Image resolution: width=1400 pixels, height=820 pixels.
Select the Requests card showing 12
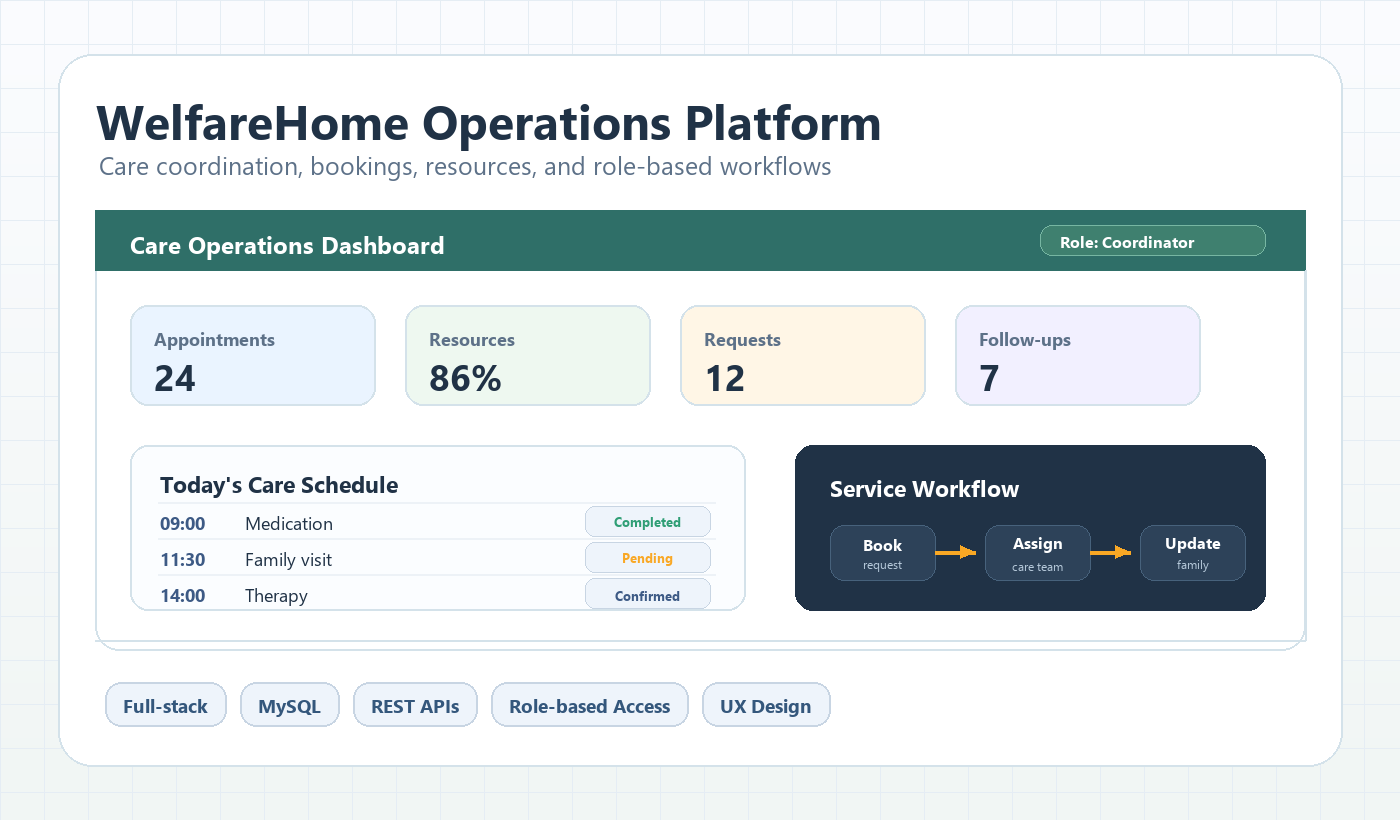pyautogui.click(x=803, y=356)
